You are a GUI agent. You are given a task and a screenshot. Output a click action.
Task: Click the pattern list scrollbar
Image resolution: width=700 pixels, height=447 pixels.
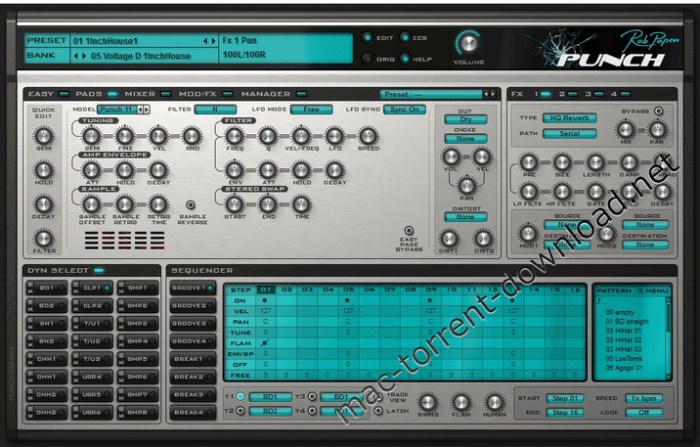(668, 337)
